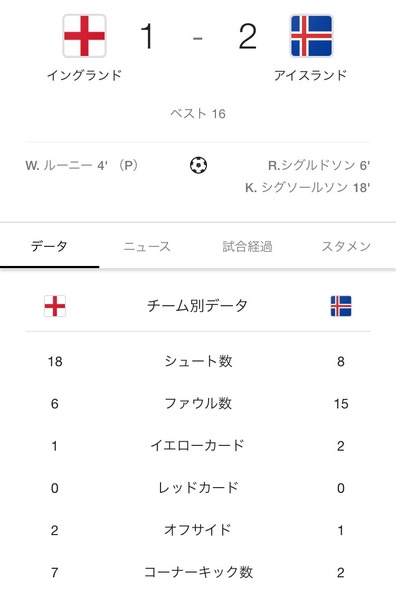This screenshot has height=600, width=396.
Task: Click W. ルーニー 4' goal scorer entry
Action: tap(82, 165)
